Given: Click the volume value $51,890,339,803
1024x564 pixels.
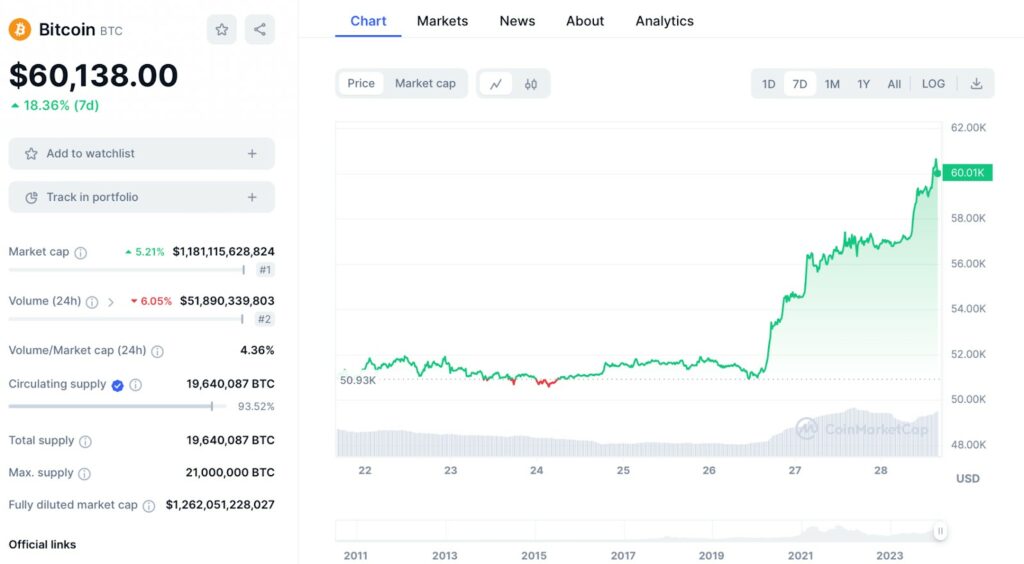Looking at the screenshot, I should point(227,301).
